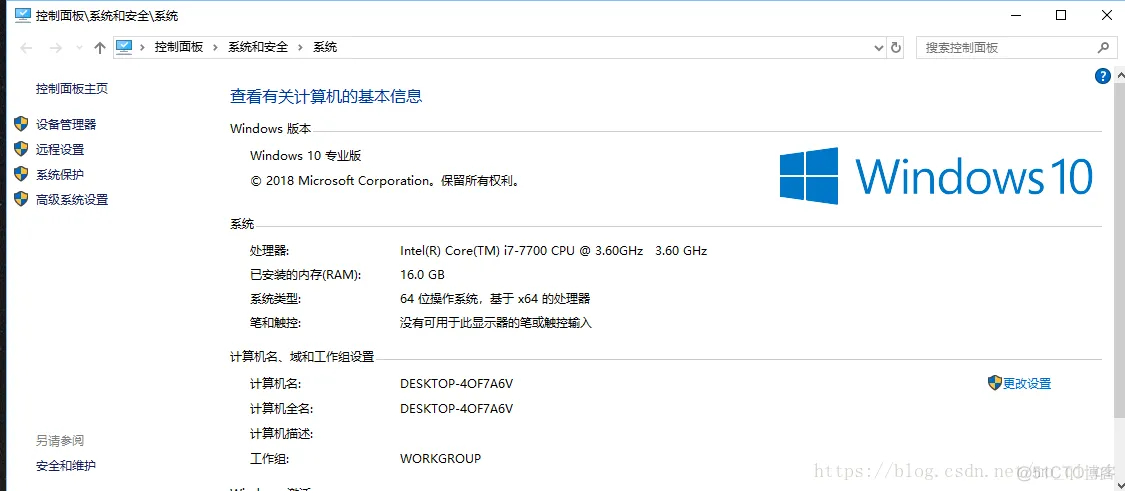Open 设备管理器 link
The width and height of the screenshot is (1125, 491).
point(66,124)
